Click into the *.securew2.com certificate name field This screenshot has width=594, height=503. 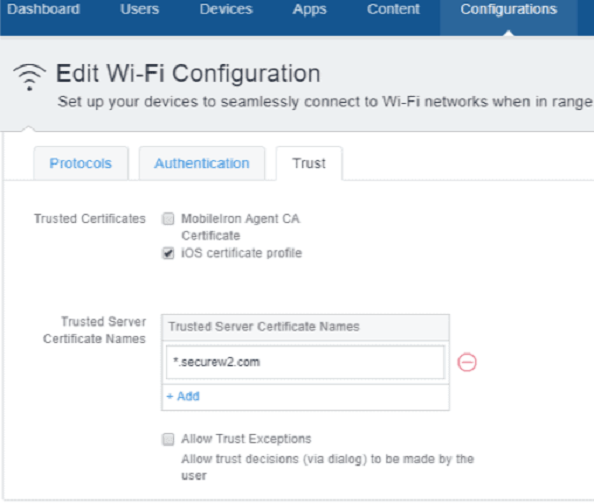(305, 362)
